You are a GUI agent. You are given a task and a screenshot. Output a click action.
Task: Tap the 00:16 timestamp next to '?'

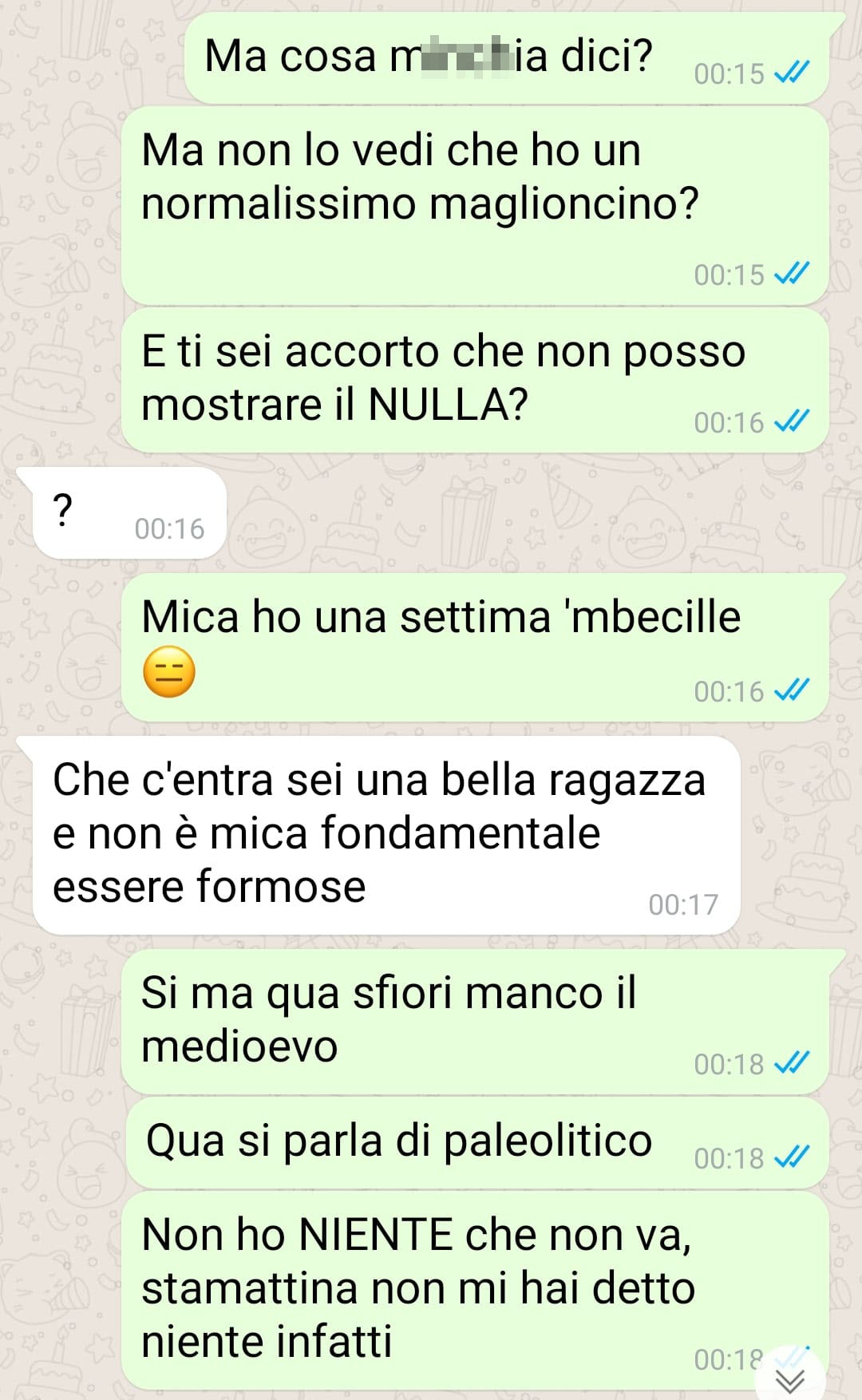click(169, 528)
